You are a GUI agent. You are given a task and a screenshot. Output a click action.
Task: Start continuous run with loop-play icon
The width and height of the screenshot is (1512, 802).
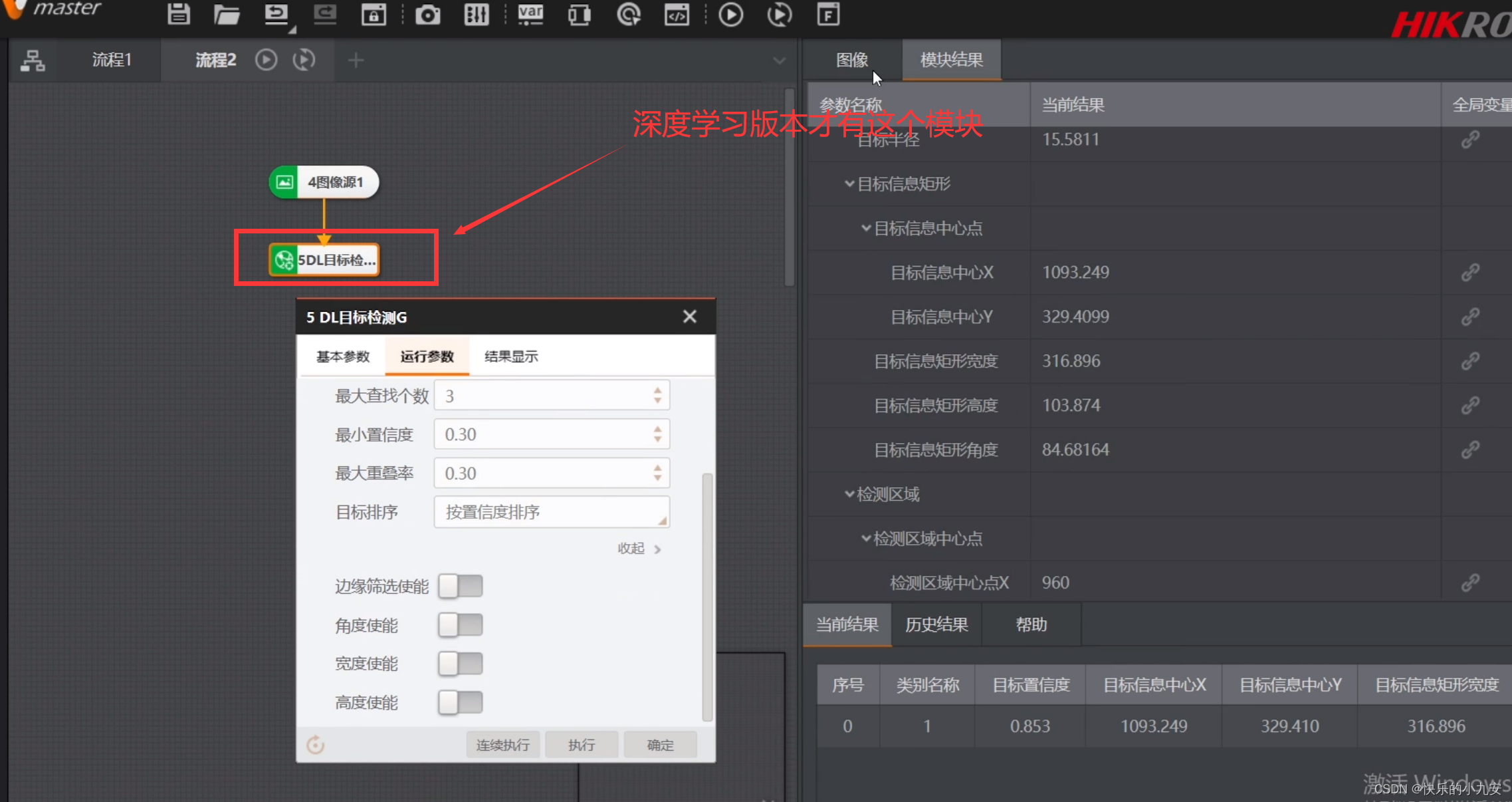pyautogui.click(x=779, y=14)
